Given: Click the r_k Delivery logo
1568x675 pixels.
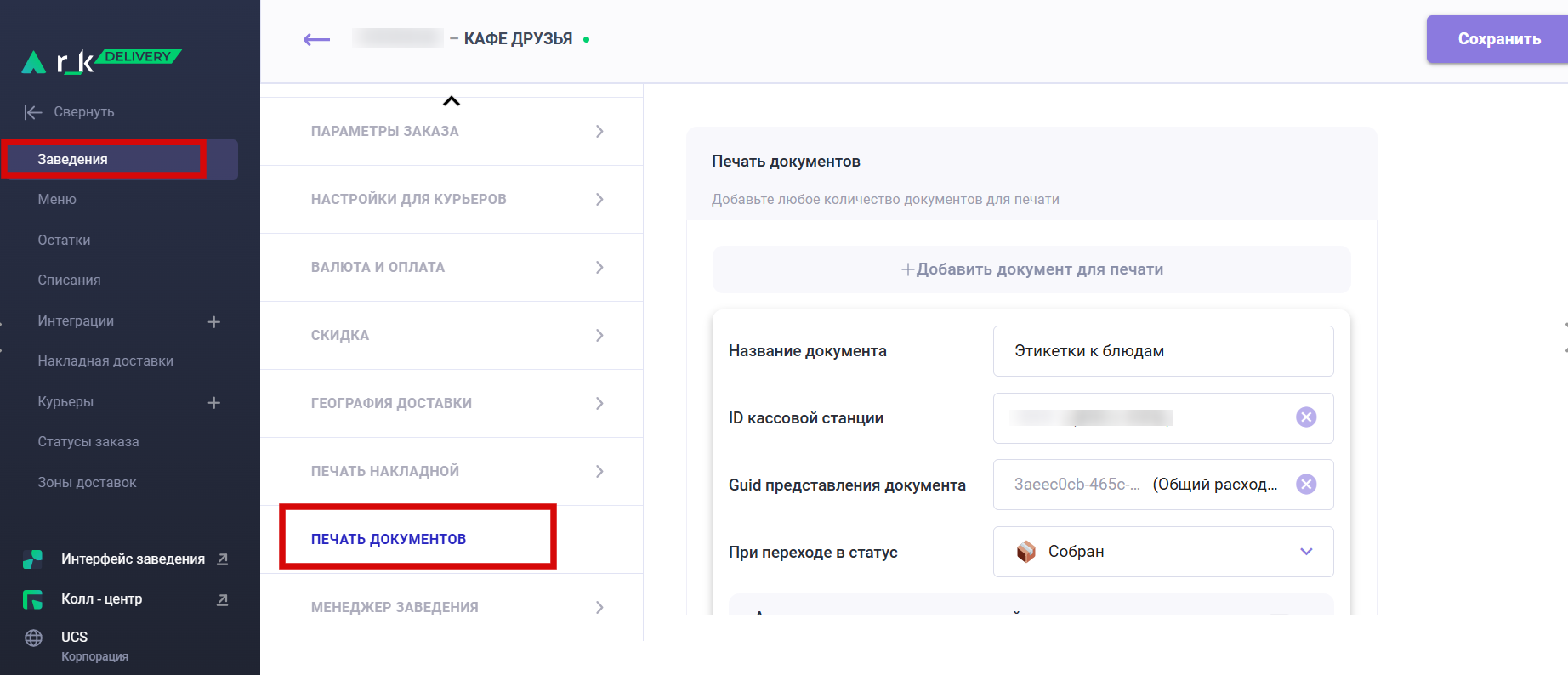Looking at the screenshot, I should [100, 61].
